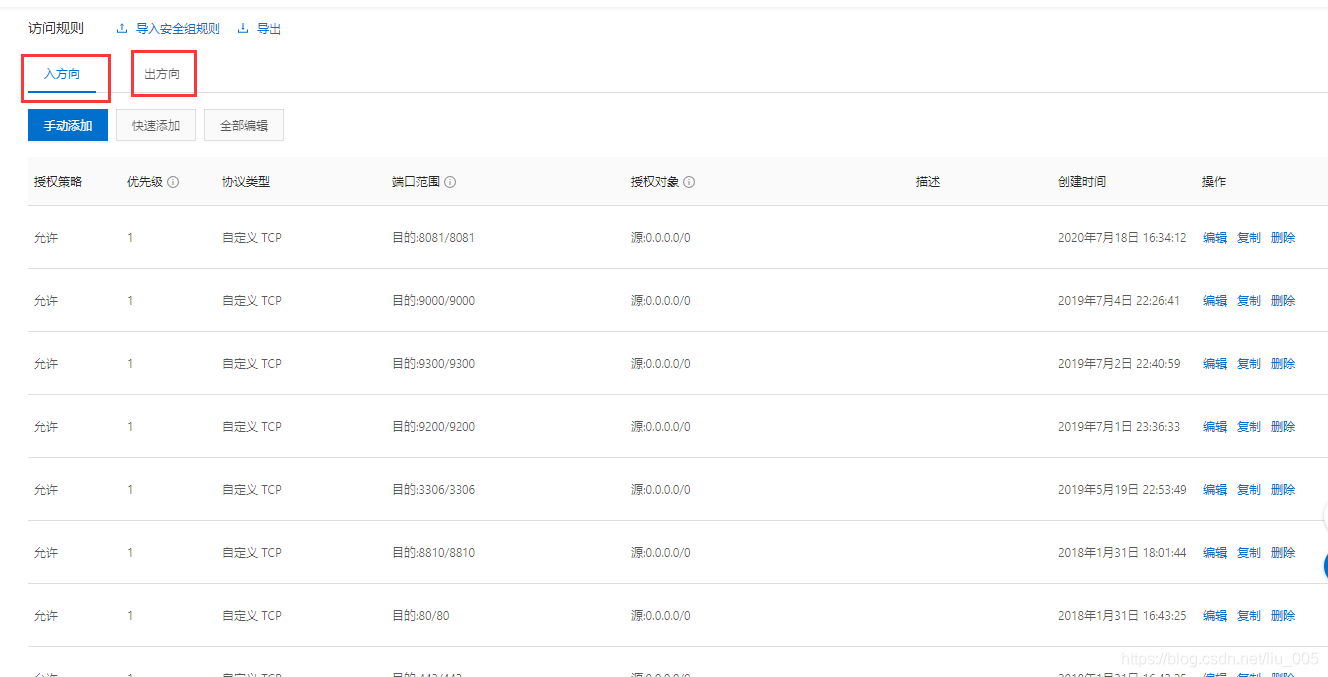The image size is (1328, 677).
Task: Click the 访问规则 section title
Action: coord(56,29)
